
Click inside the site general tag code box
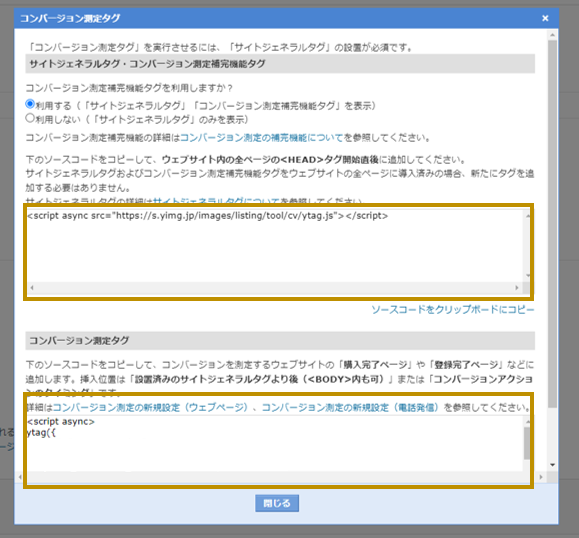point(275,246)
